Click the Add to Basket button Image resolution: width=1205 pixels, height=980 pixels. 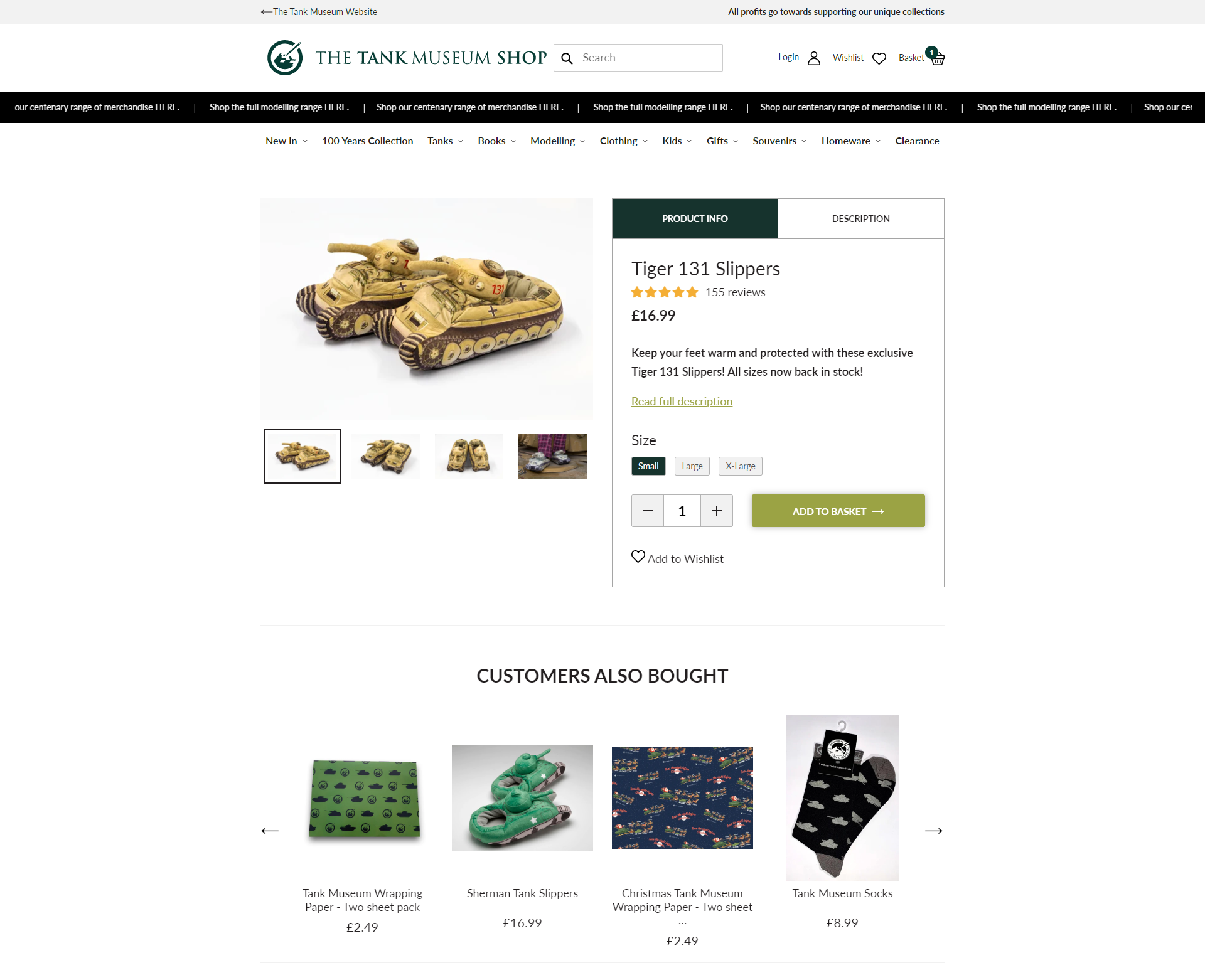[x=838, y=511]
